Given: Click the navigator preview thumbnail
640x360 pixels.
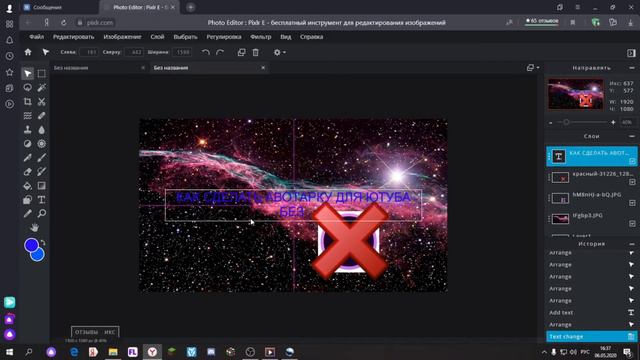Looking at the screenshot, I should (x=576, y=94).
